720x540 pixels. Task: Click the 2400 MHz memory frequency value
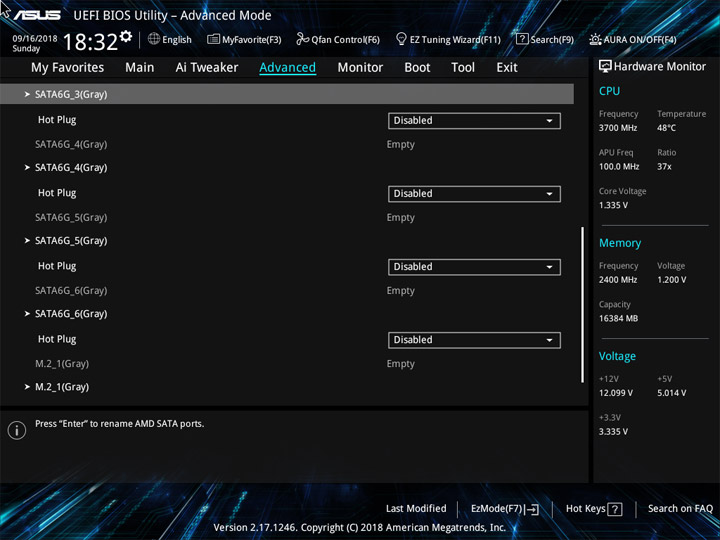(618, 280)
